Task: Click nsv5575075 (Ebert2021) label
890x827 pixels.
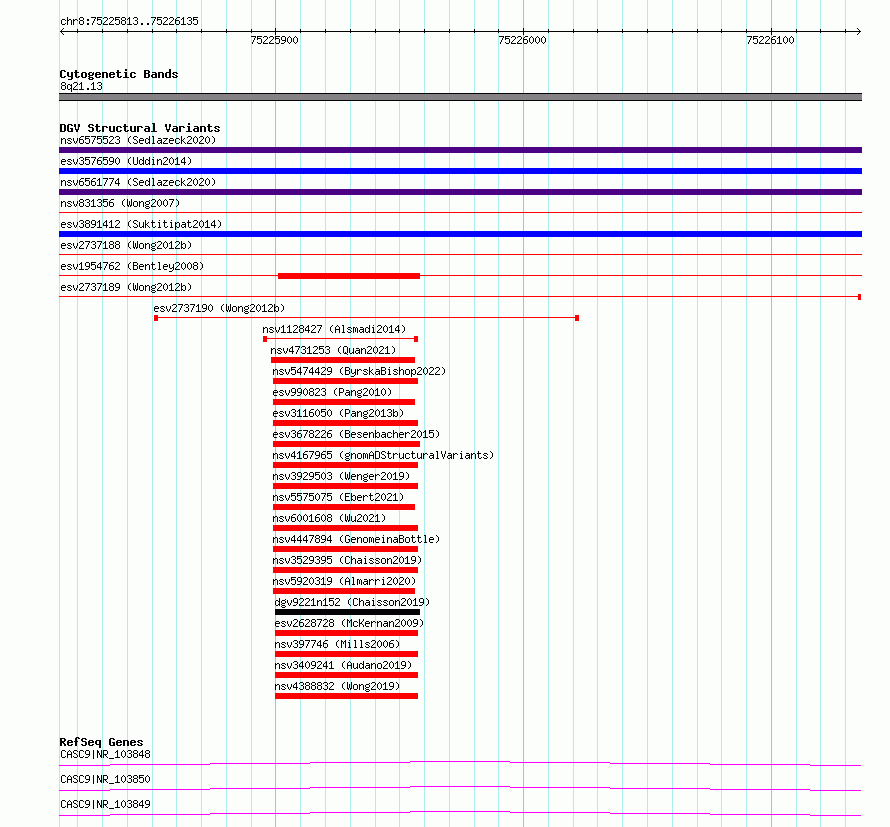Action: point(338,497)
